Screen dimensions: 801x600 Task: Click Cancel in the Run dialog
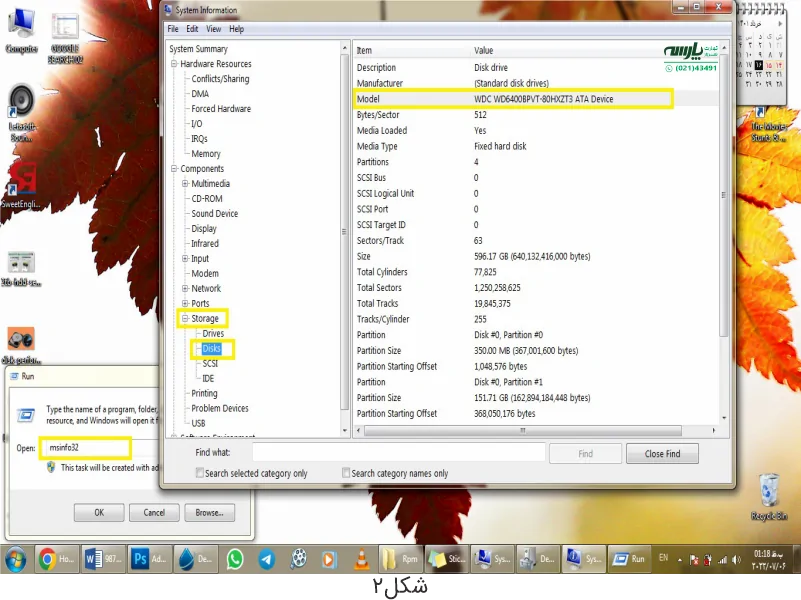click(x=154, y=512)
